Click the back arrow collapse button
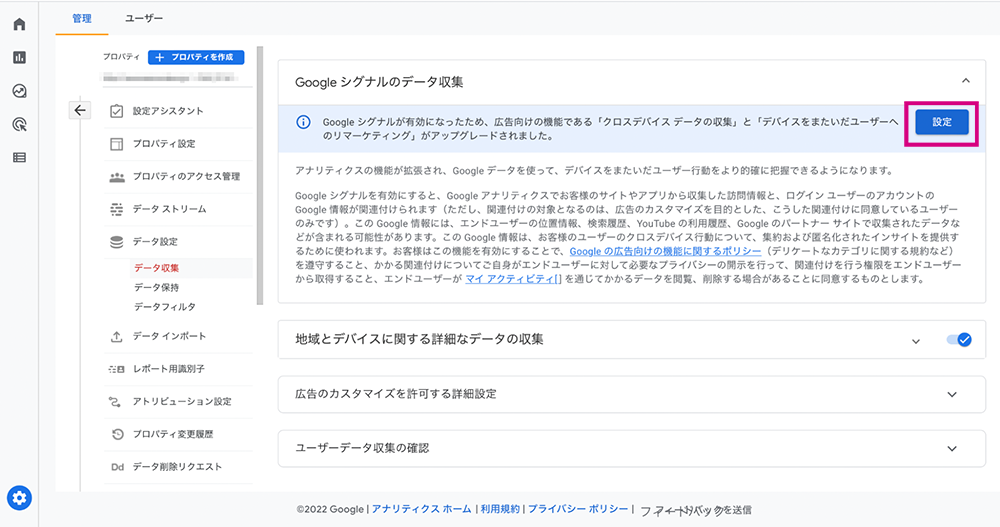 point(80,110)
